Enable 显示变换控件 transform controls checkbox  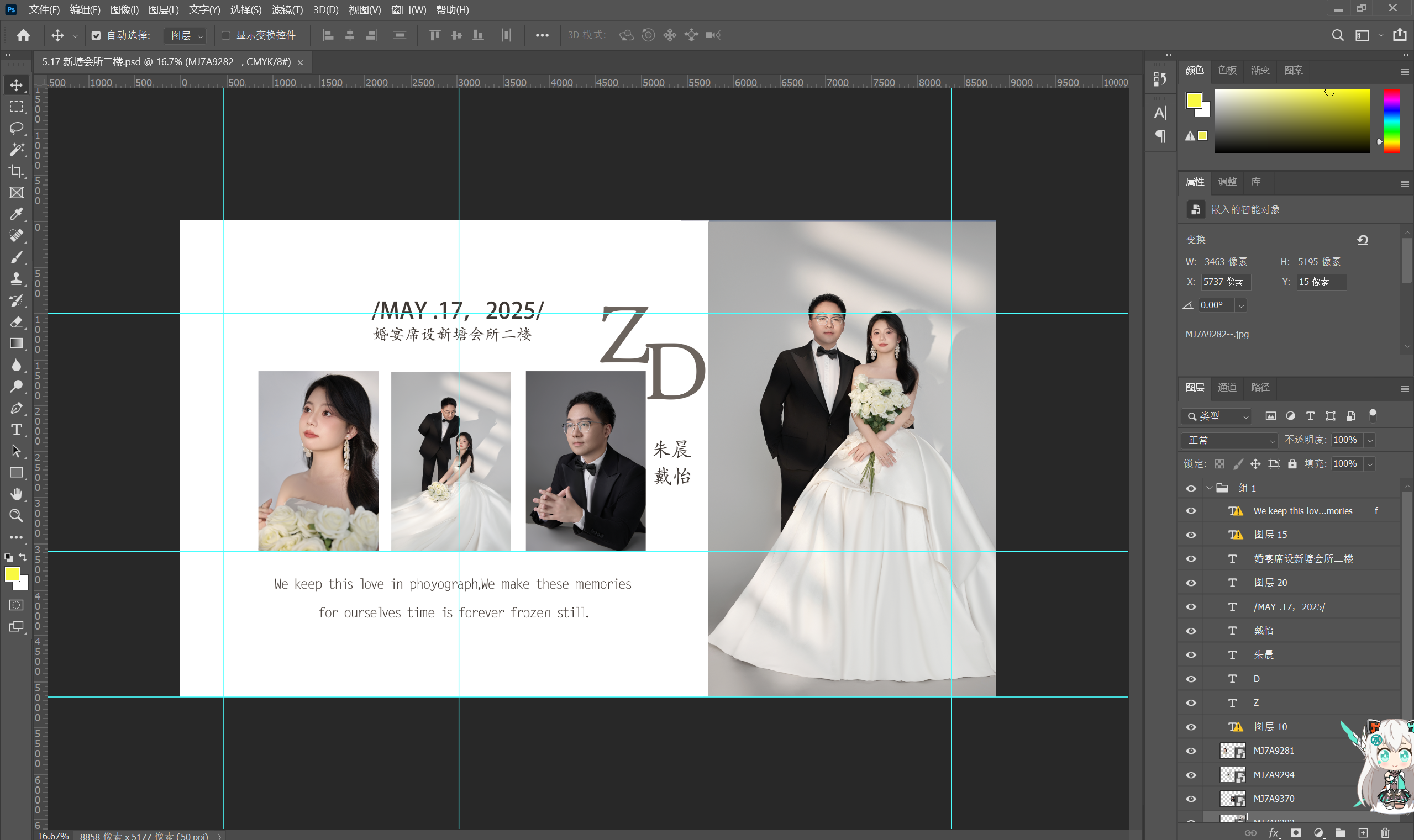(x=226, y=36)
